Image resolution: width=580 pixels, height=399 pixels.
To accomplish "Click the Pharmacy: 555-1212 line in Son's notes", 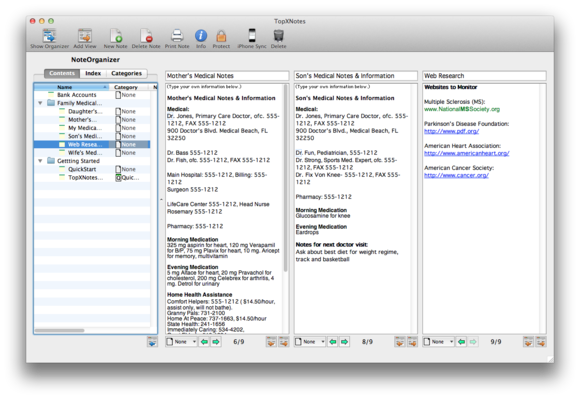I will click(324, 197).
